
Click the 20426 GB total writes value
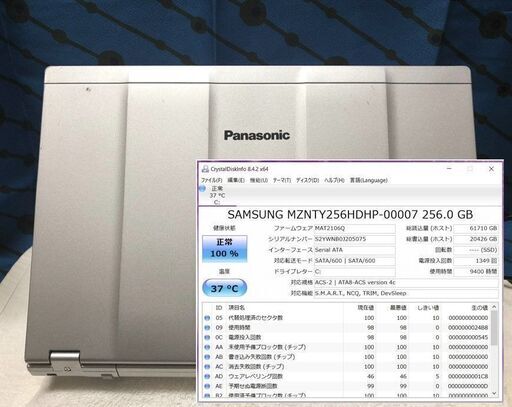tap(476, 239)
